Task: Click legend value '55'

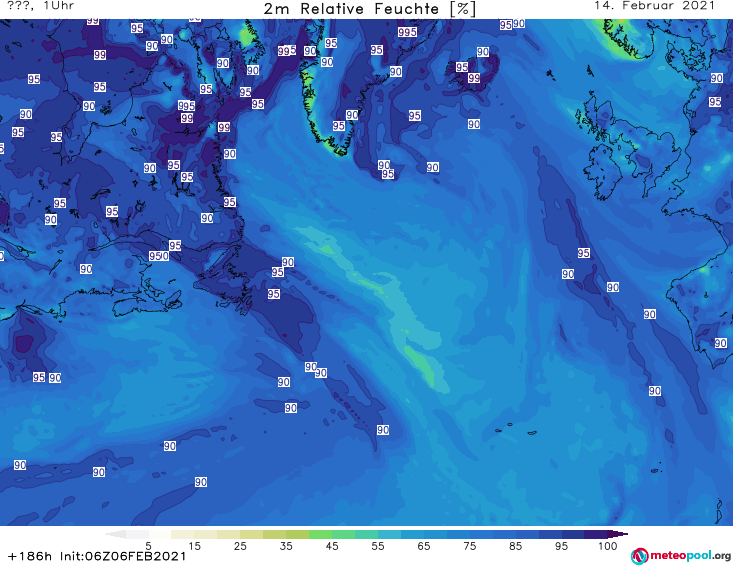Action: [x=378, y=546]
